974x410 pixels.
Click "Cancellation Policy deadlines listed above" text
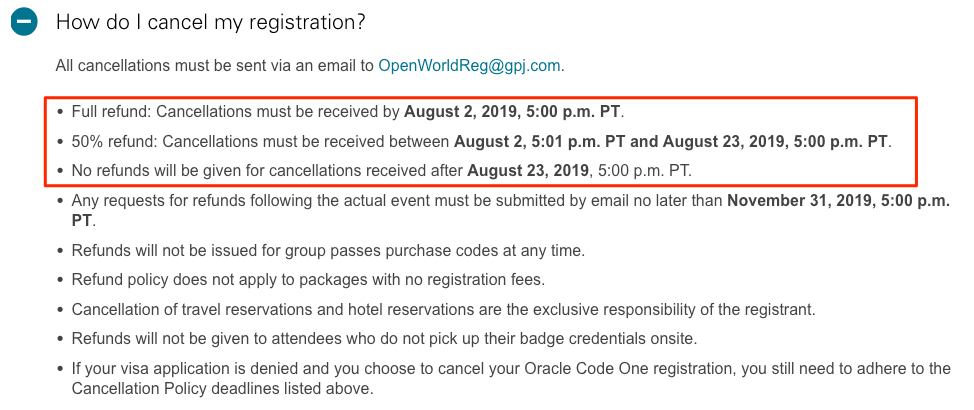click(x=222, y=390)
